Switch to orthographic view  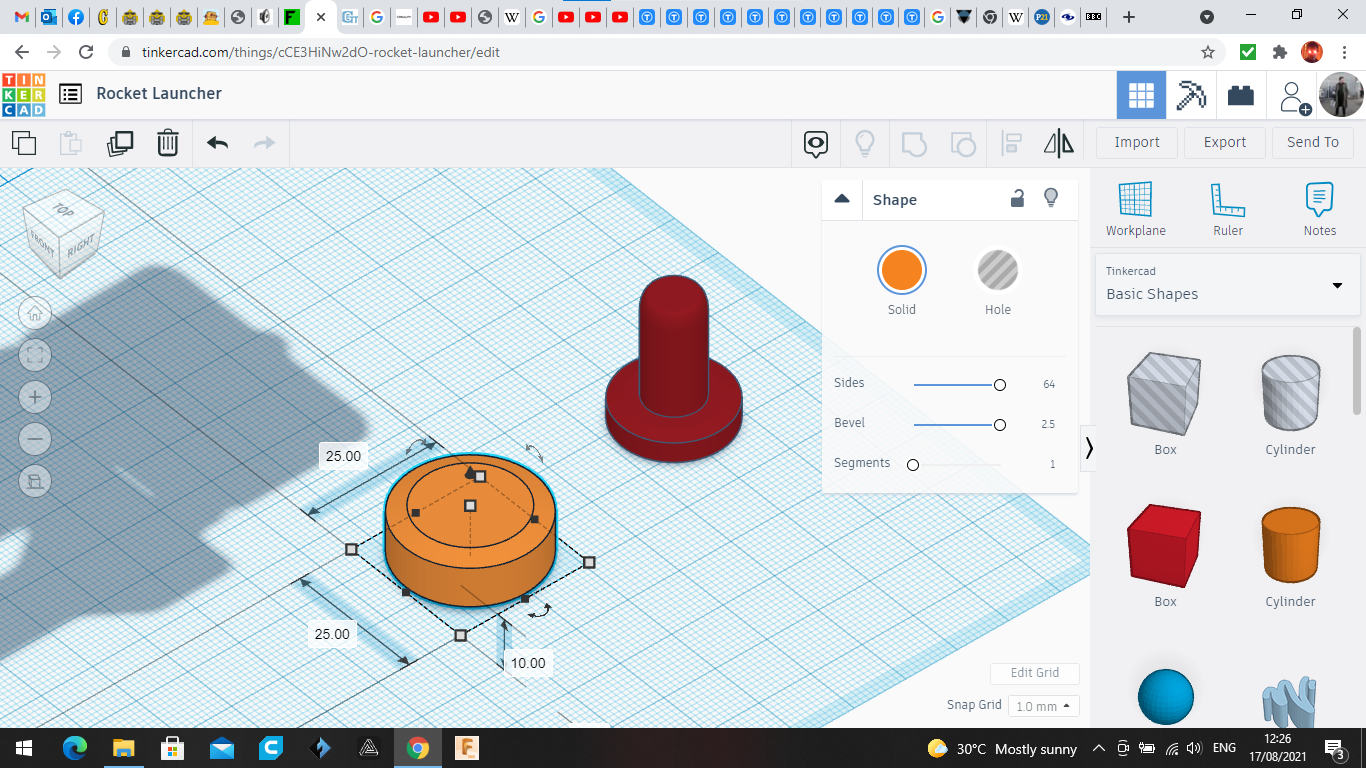pyautogui.click(x=35, y=481)
